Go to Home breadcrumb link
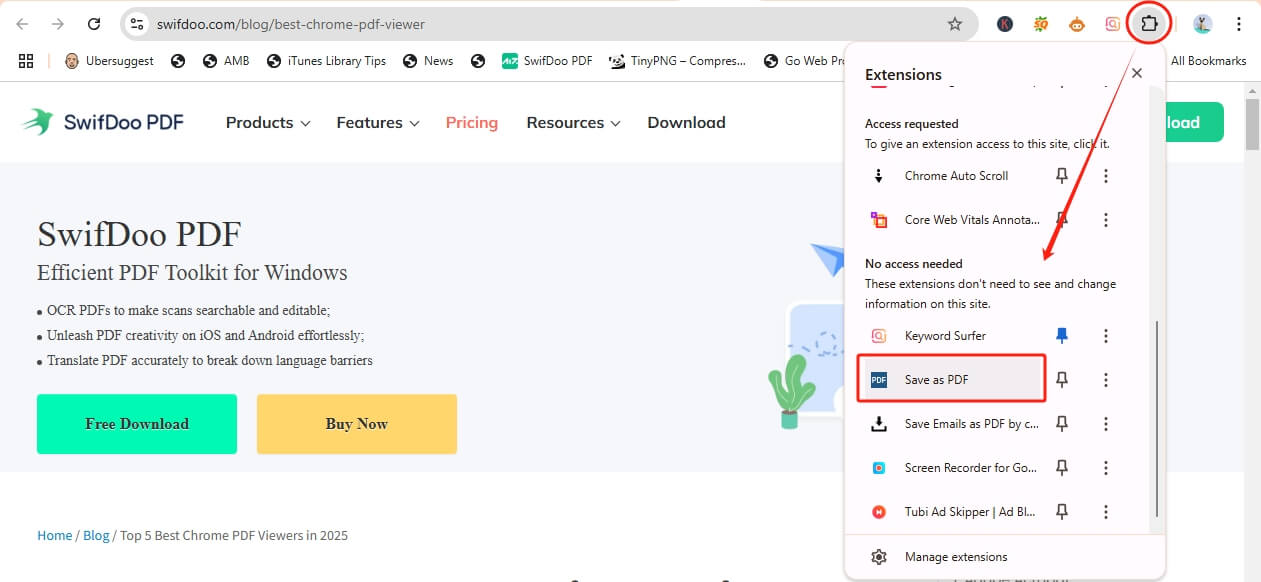Image resolution: width=1261 pixels, height=582 pixels. (55, 535)
